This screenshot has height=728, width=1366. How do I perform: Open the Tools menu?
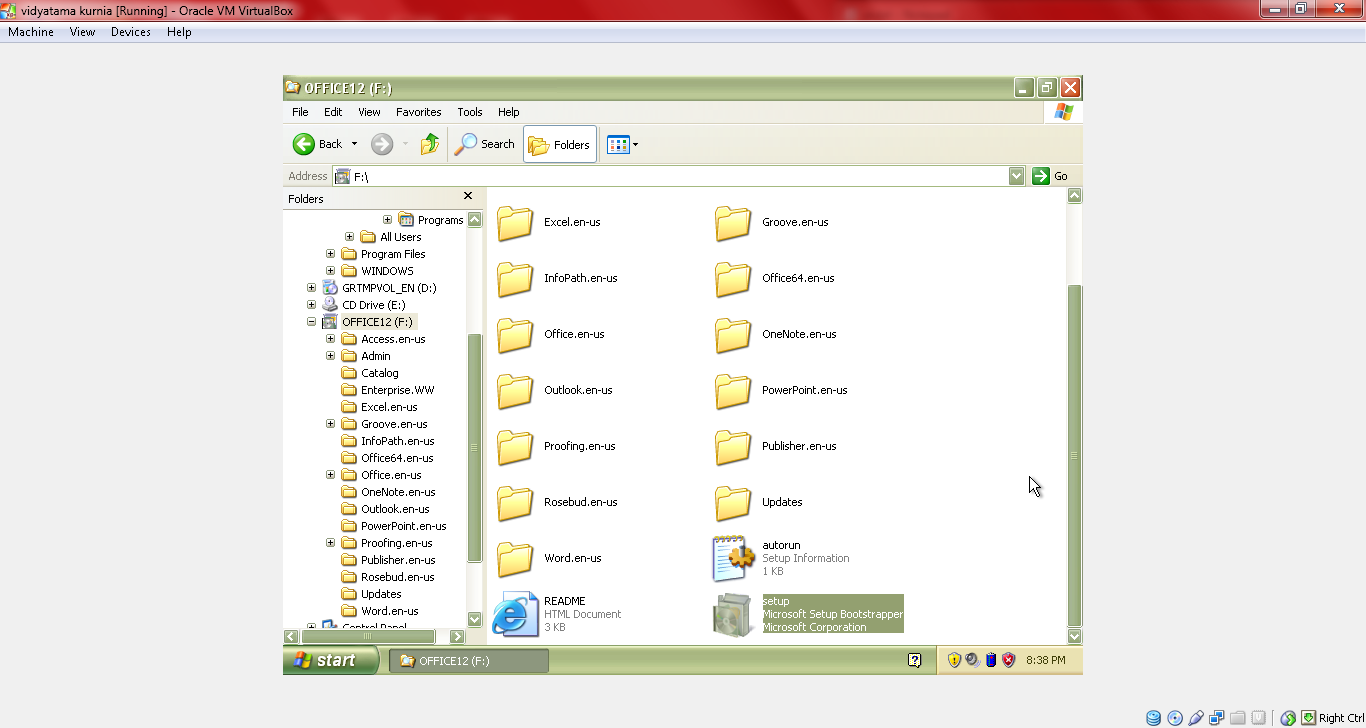(469, 112)
